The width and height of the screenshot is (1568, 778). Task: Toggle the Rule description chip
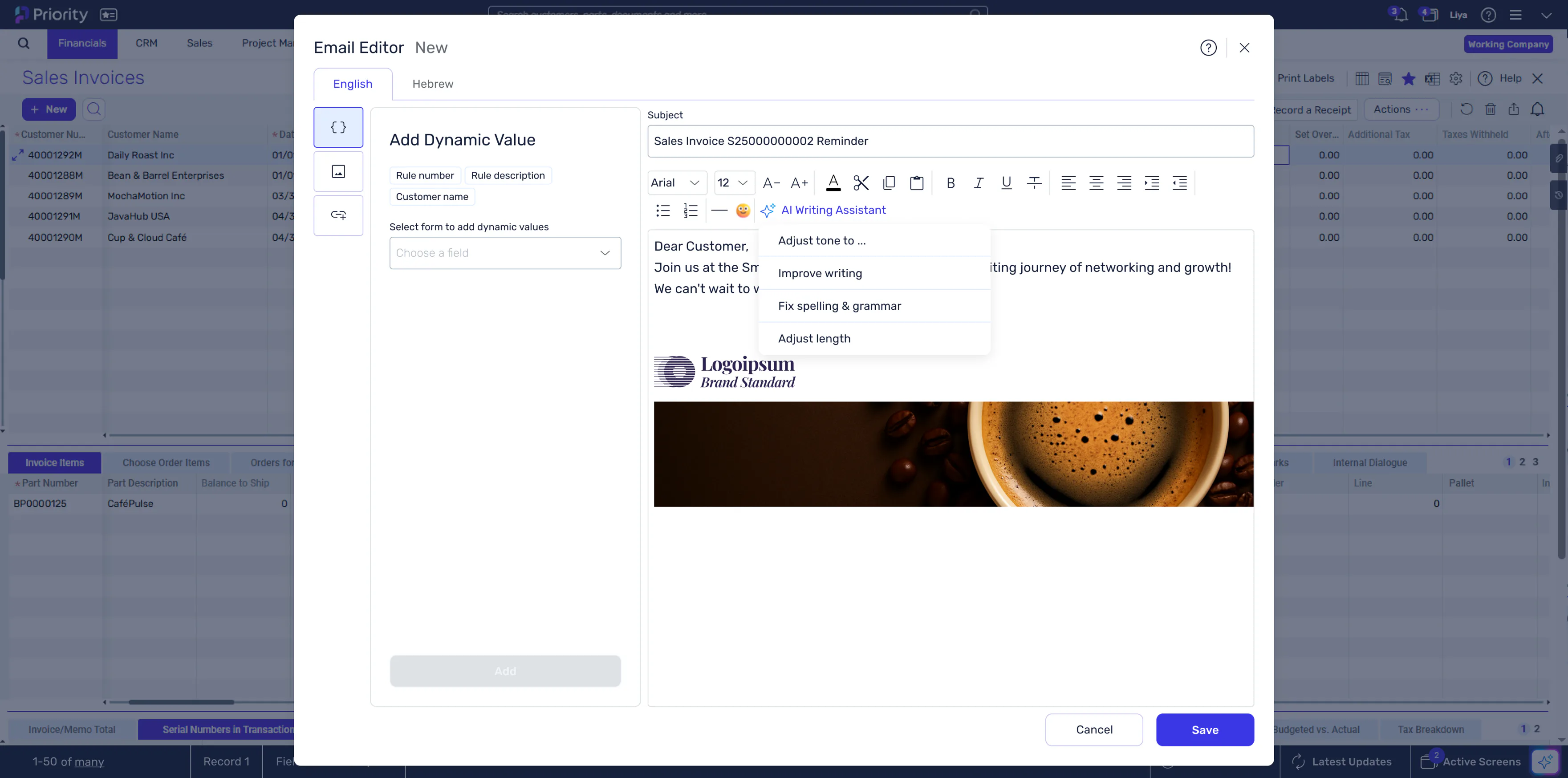508,175
